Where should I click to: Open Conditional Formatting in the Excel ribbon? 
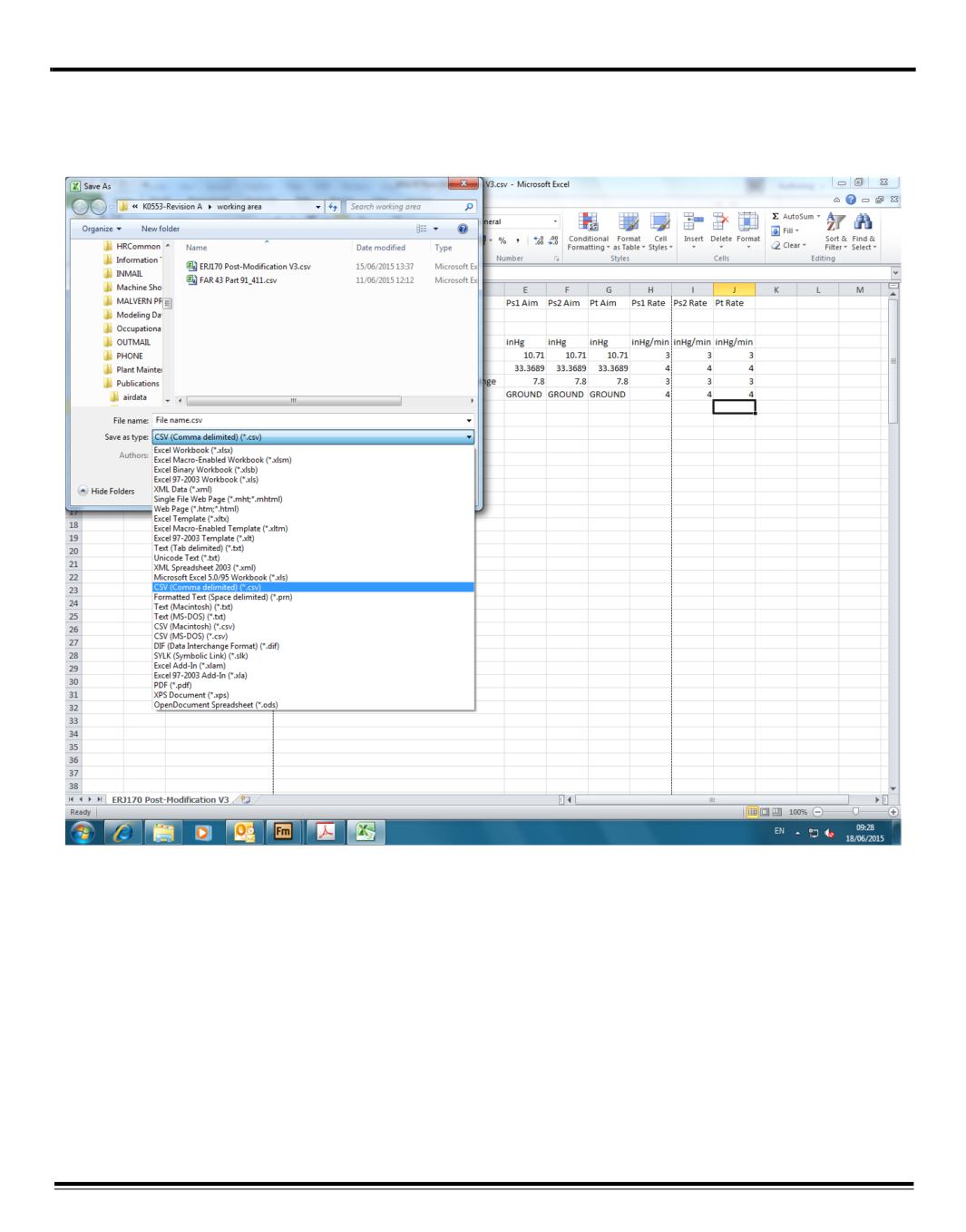(x=588, y=232)
